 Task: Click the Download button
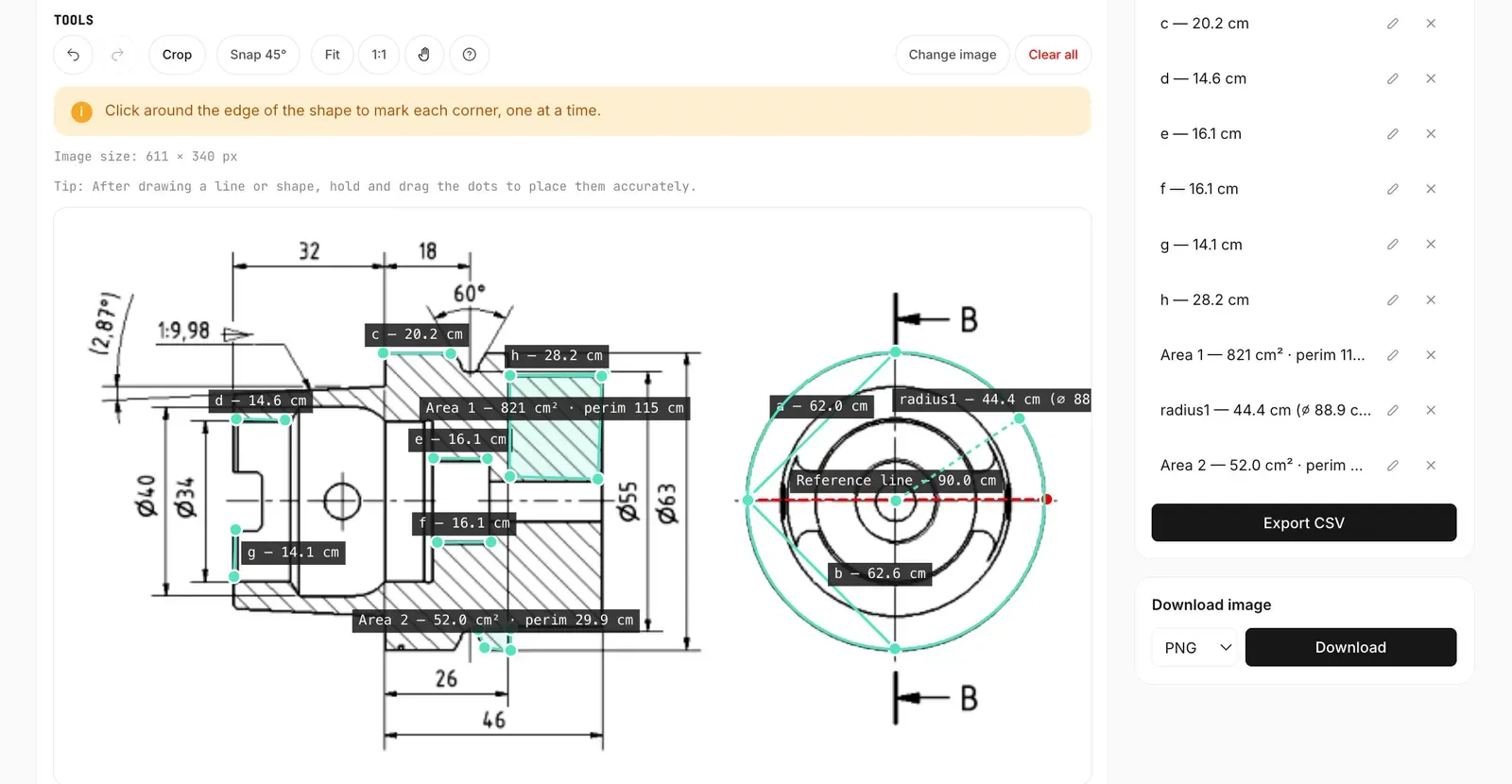pos(1350,647)
